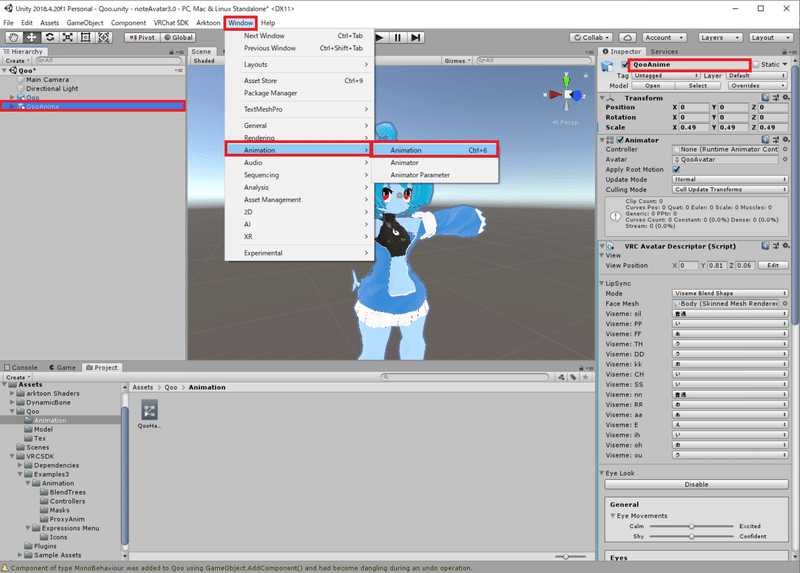Viewport: 800px width, 573px height.
Task: Adjust the Shy to Confident slider
Action: tap(692, 536)
